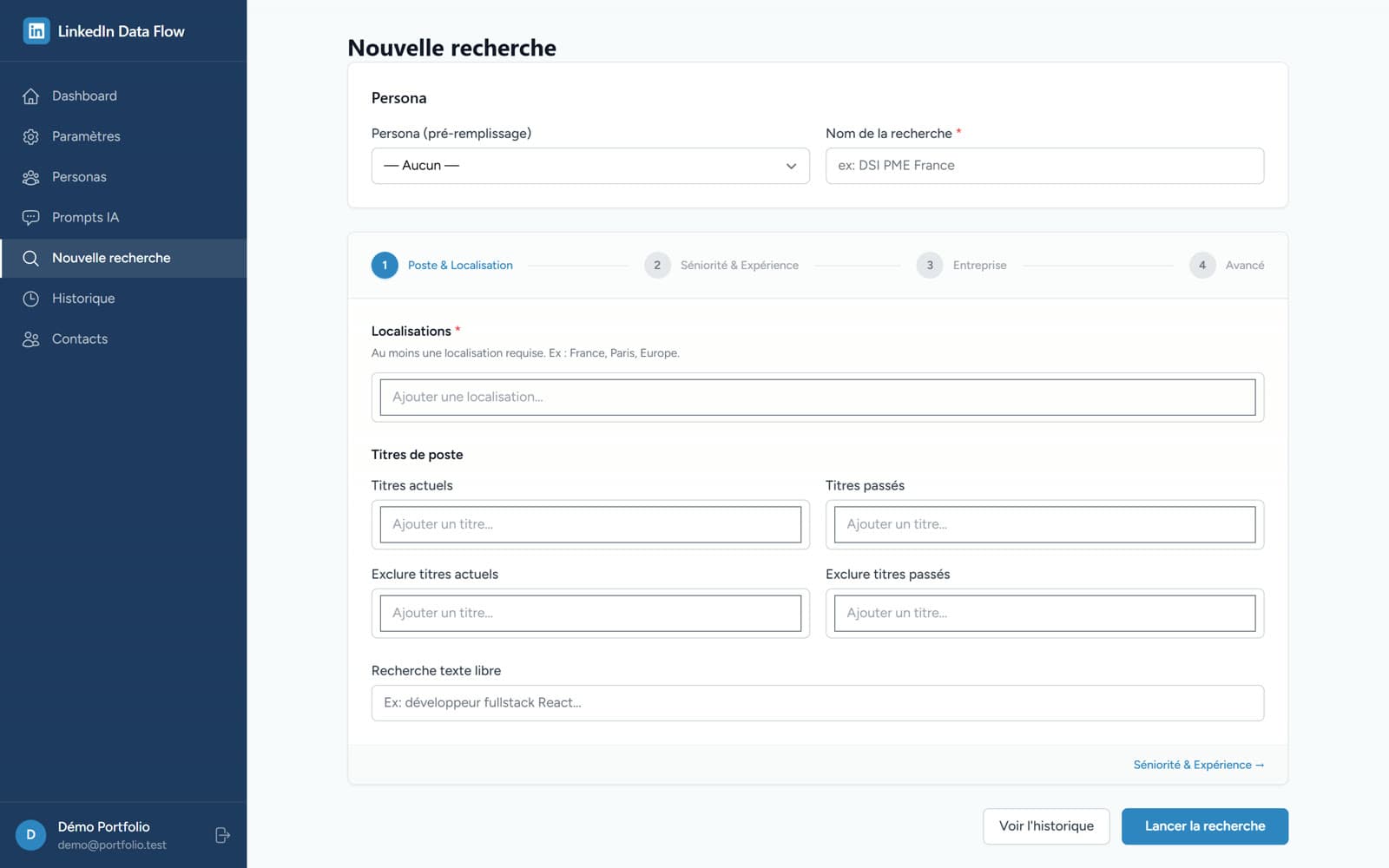This screenshot has height=868, width=1389.
Task: Click the chevron arrow of the Aucun dropdown
Action: tap(791, 166)
